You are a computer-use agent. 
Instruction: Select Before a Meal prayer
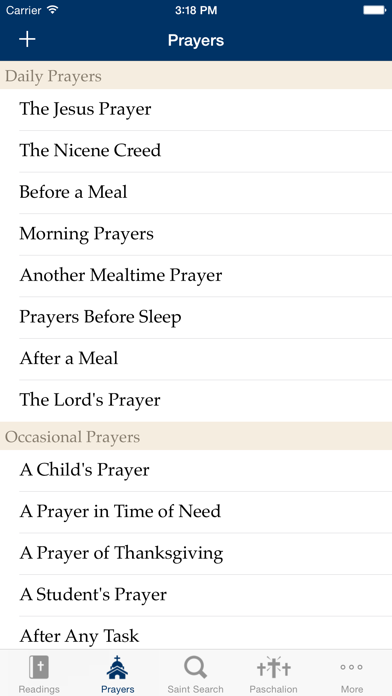[196, 193]
